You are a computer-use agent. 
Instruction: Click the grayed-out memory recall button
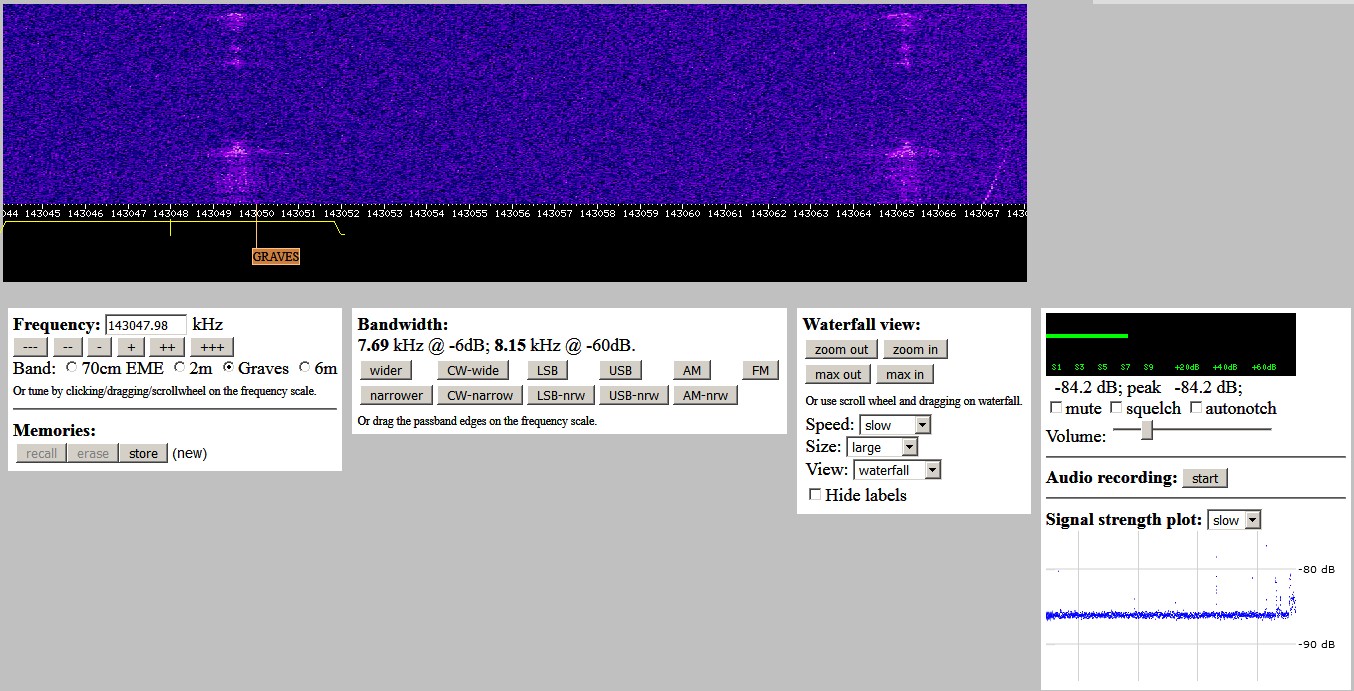[x=41, y=453]
